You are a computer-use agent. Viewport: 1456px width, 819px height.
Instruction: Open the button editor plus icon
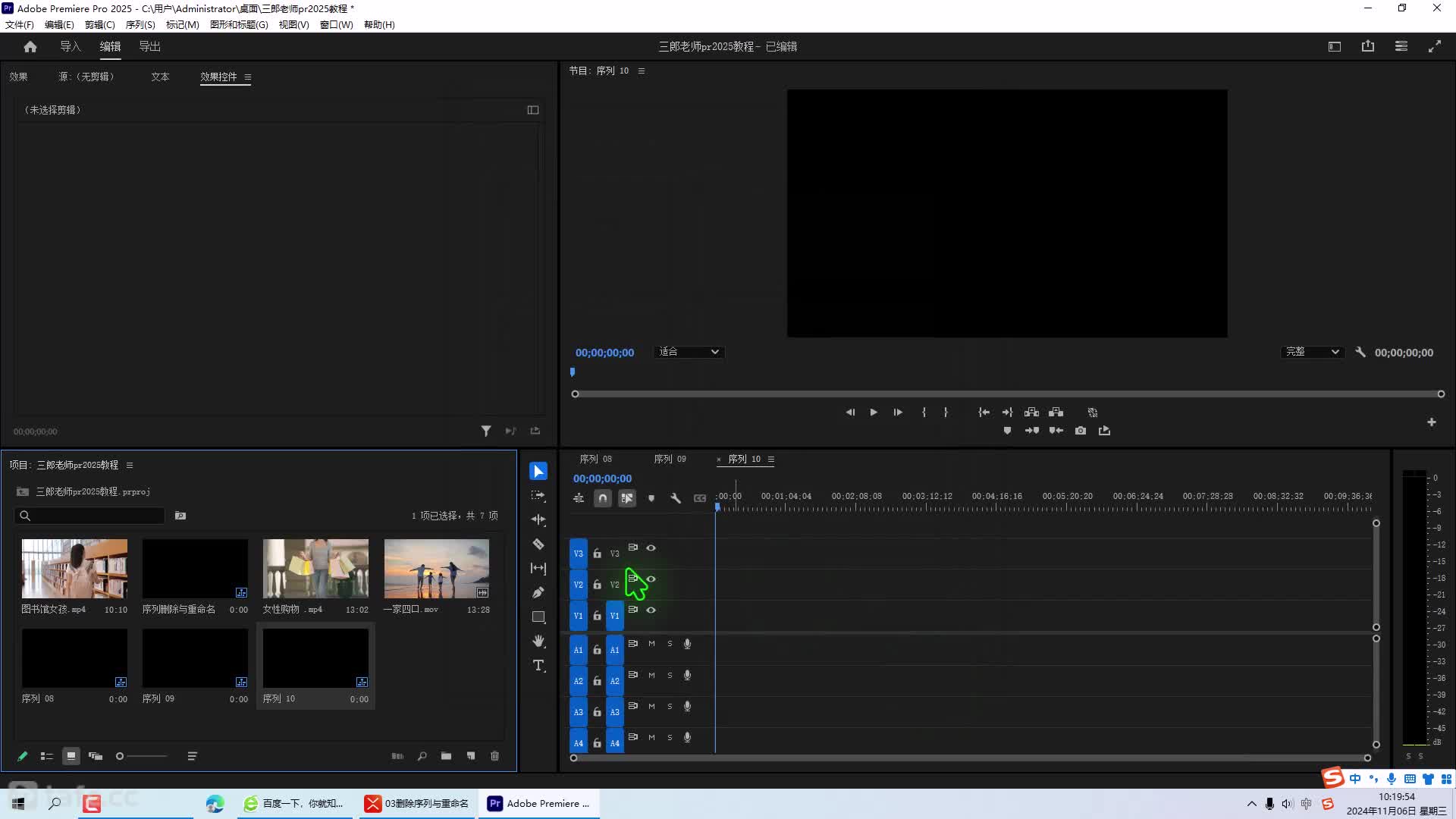pyautogui.click(x=1431, y=422)
